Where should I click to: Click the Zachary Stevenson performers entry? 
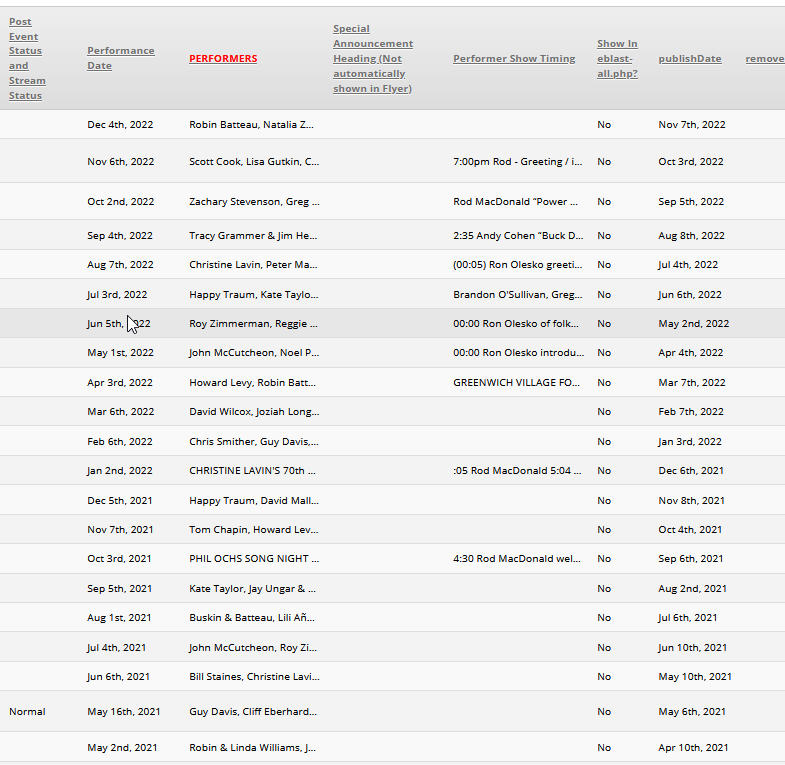254,202
